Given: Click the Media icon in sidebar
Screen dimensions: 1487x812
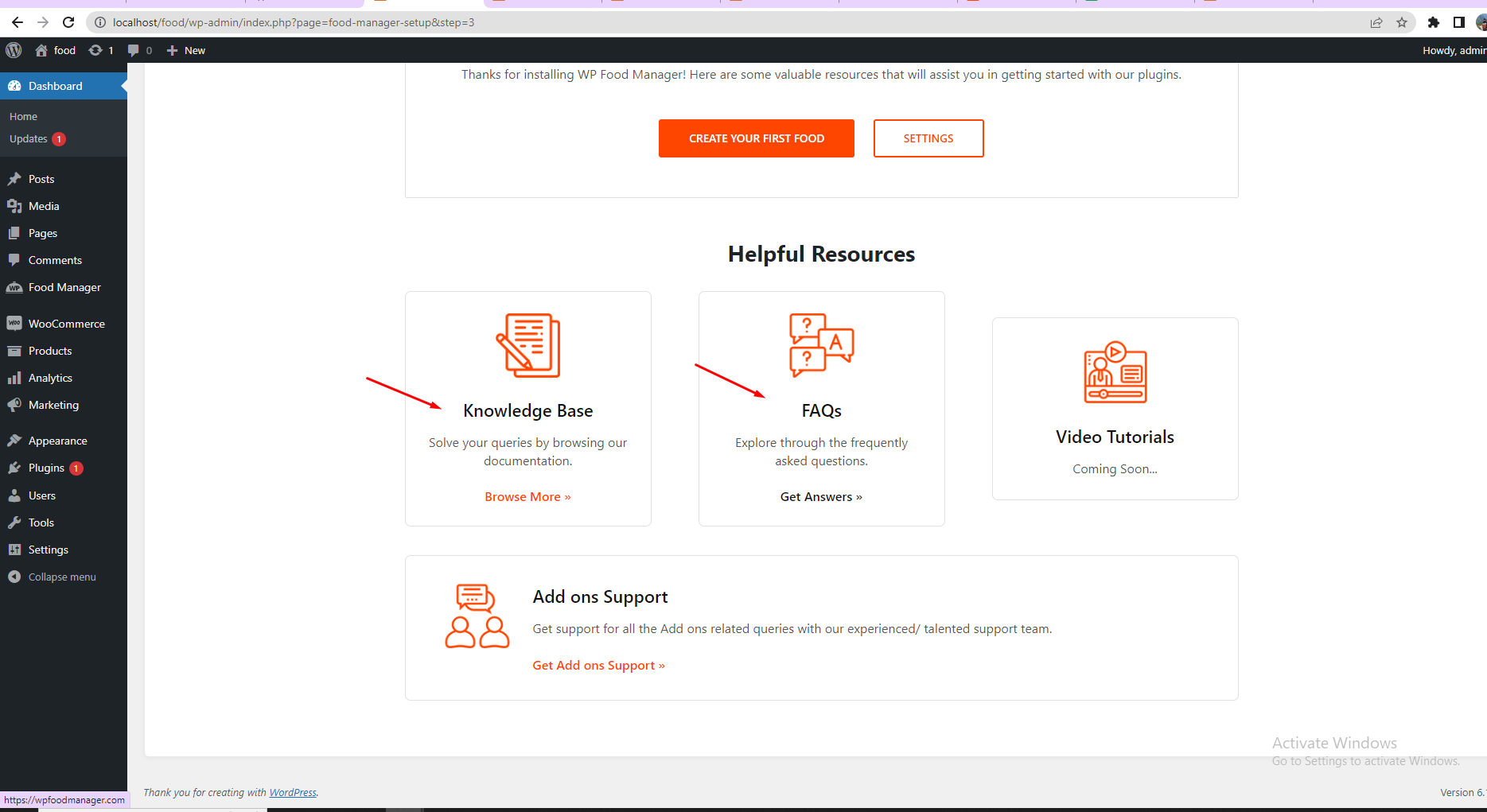Looking at the screenshot, I should click(14, 206).
